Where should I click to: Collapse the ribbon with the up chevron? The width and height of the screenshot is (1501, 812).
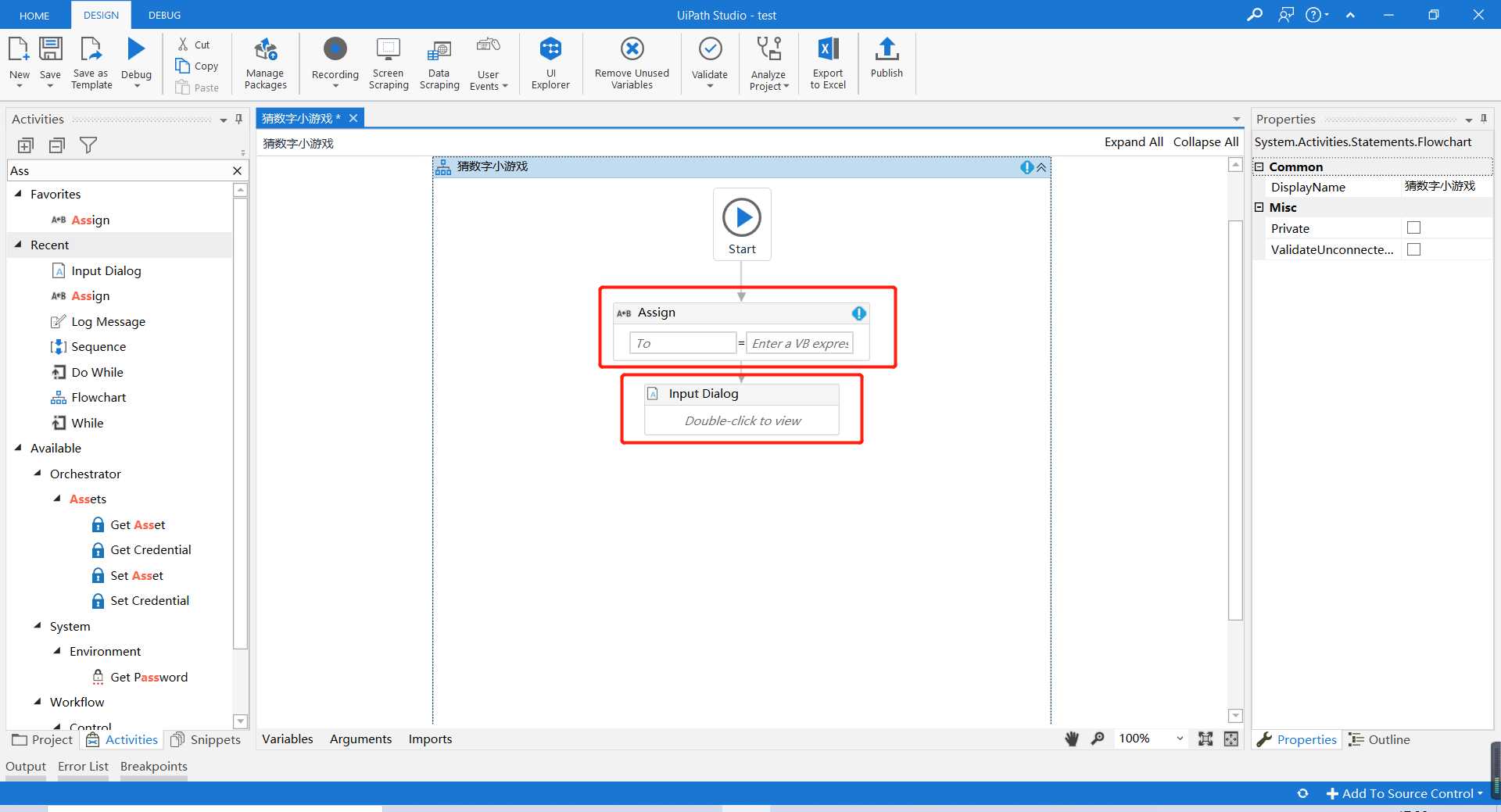(1350, 15)
